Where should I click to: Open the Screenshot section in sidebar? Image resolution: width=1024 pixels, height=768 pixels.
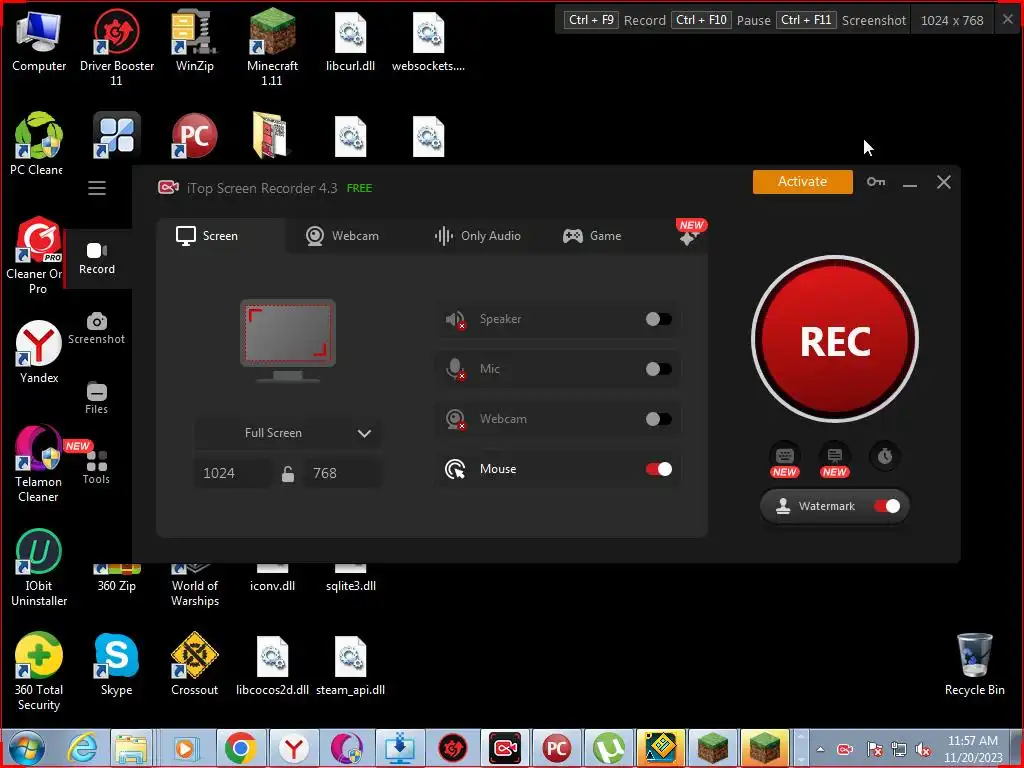click(97, 328)
